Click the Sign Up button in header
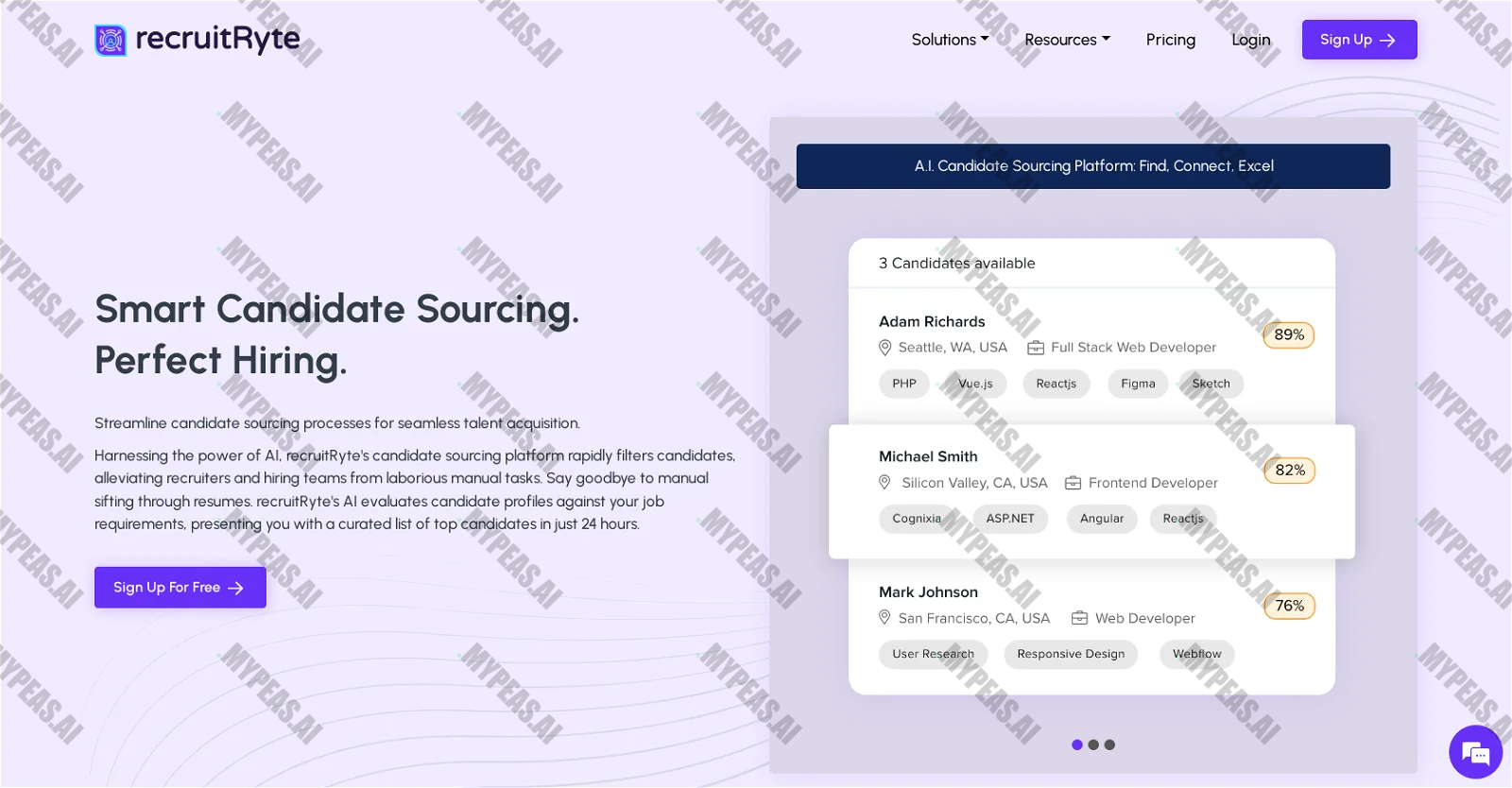The height and width of the screenshot is (788, 1512). coord(1359,40)
